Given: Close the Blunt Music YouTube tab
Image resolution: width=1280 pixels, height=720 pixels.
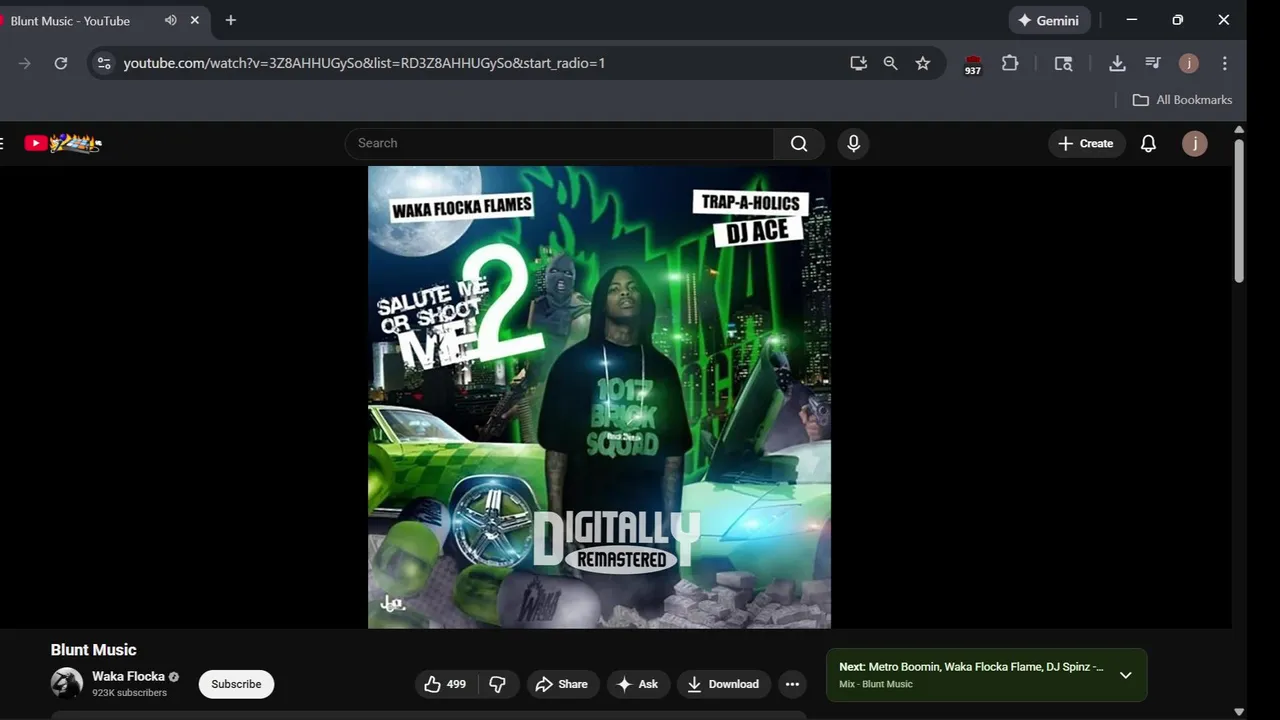Looking at the screenshot, I should click(x=195, y=20).
